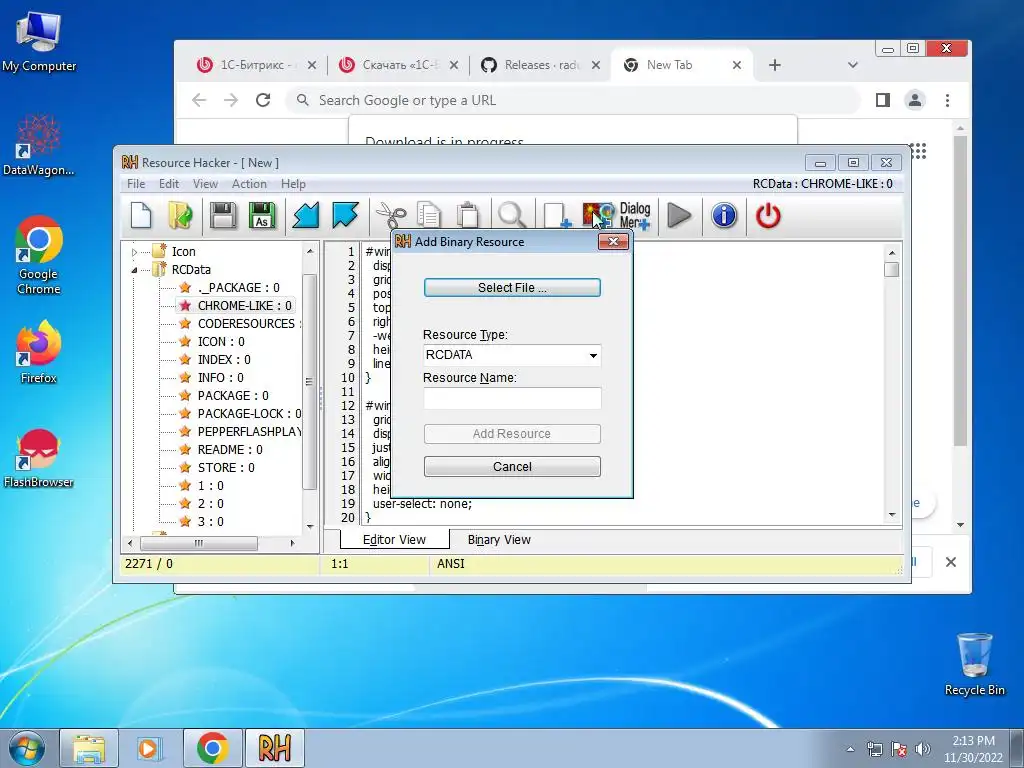Select the CODERESOURCES resource
The image size is (1024, 768).
coord(246,324)
